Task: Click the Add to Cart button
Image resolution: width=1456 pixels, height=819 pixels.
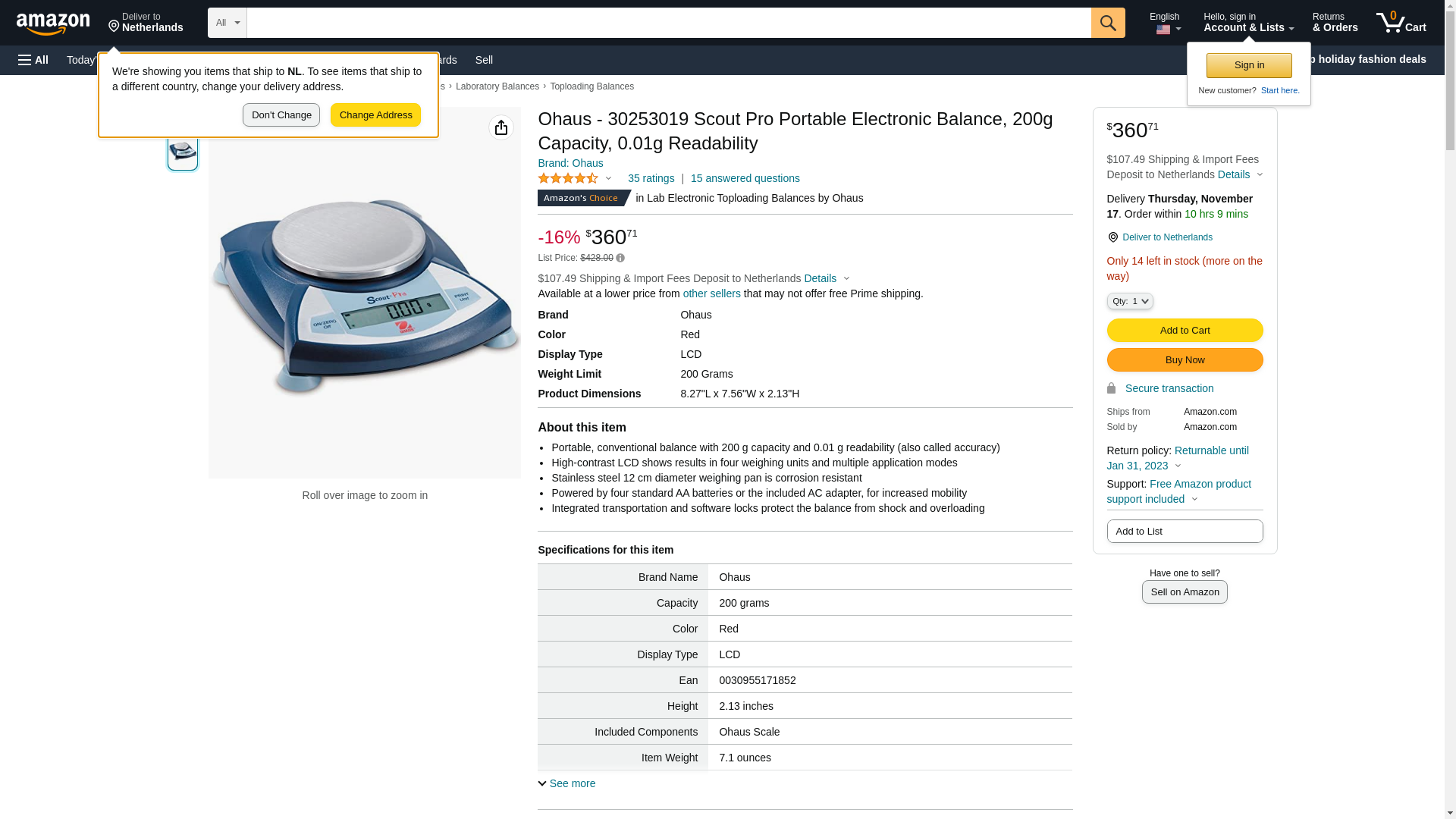Action: point(1185,331)
